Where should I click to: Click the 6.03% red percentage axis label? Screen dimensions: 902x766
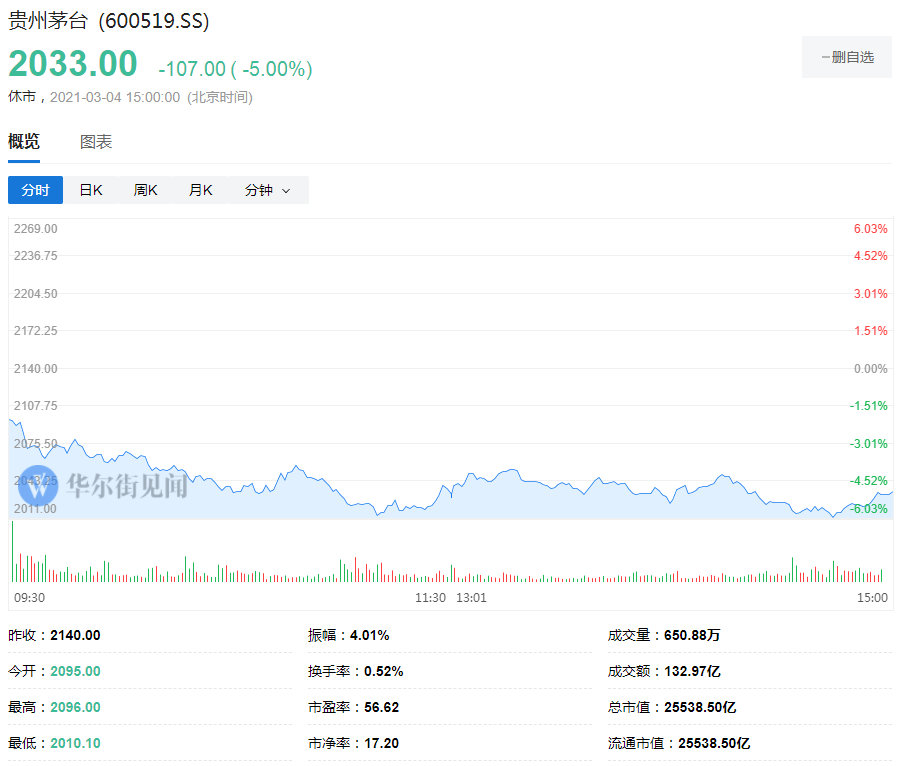[x=870, y=229]
